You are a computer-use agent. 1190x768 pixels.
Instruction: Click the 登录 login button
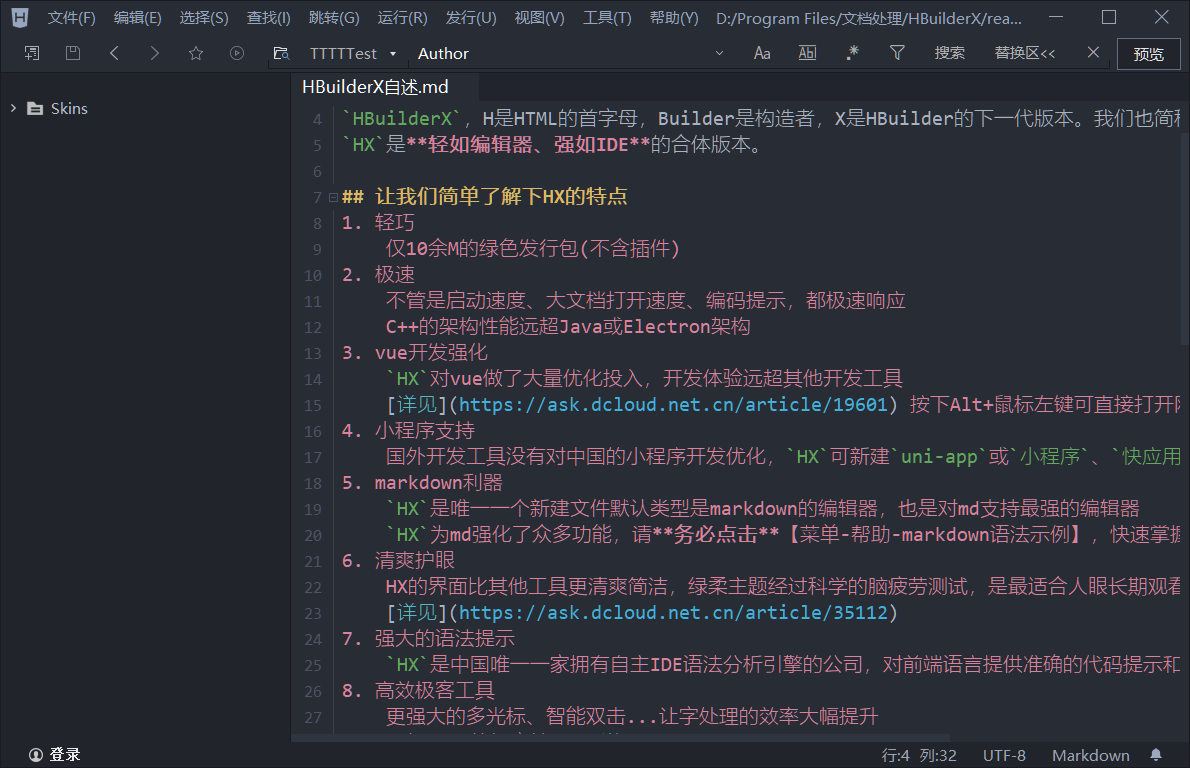pos(55,754)
